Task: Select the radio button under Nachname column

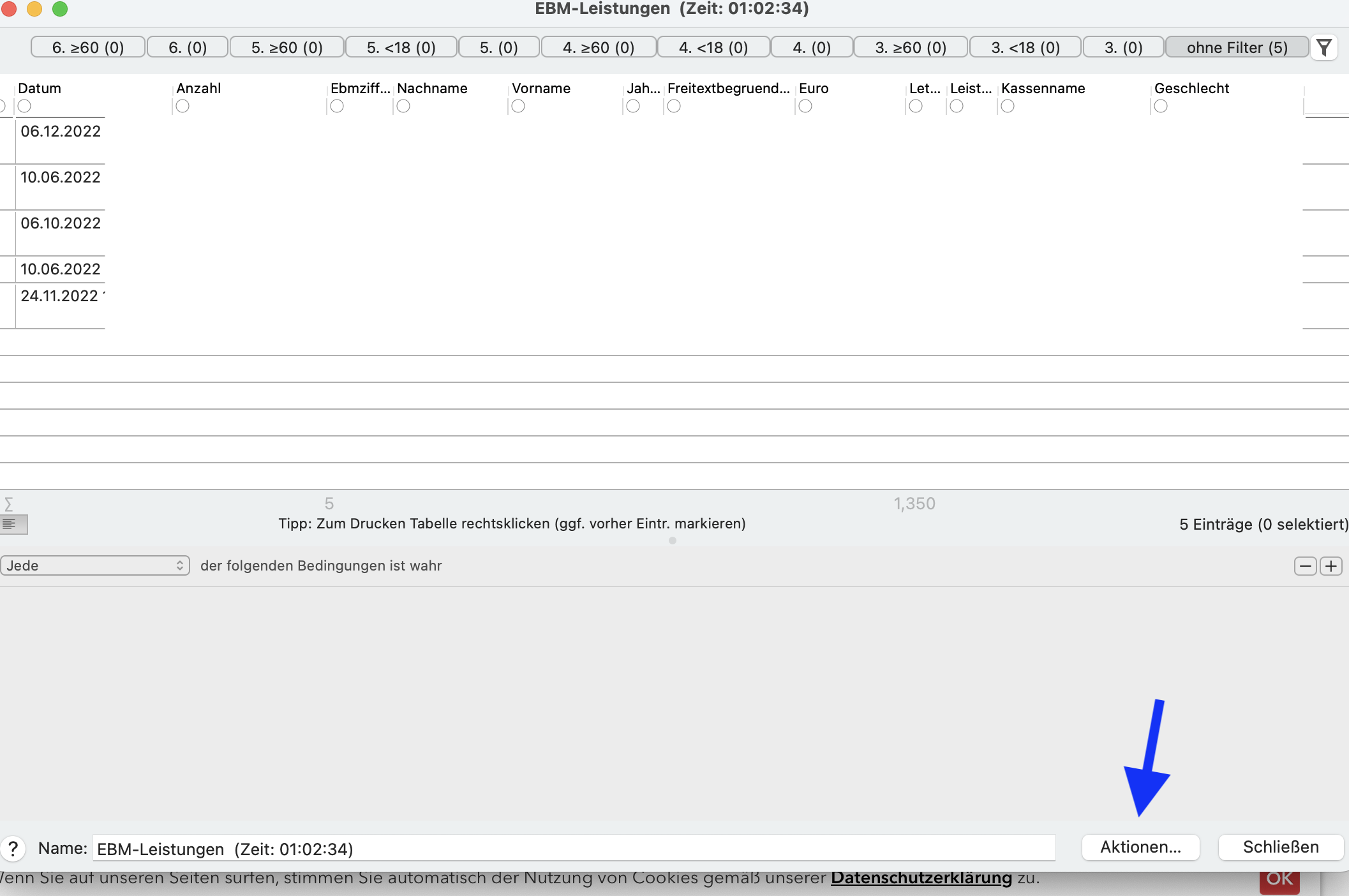Action: tap(403, 106)
